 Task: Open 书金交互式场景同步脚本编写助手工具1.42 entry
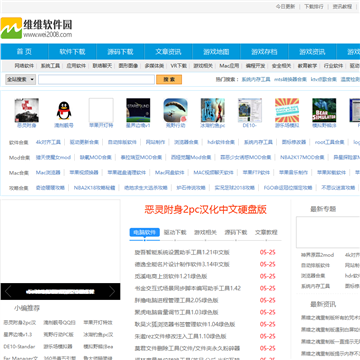pyautogui.click(x=188, y=288)
